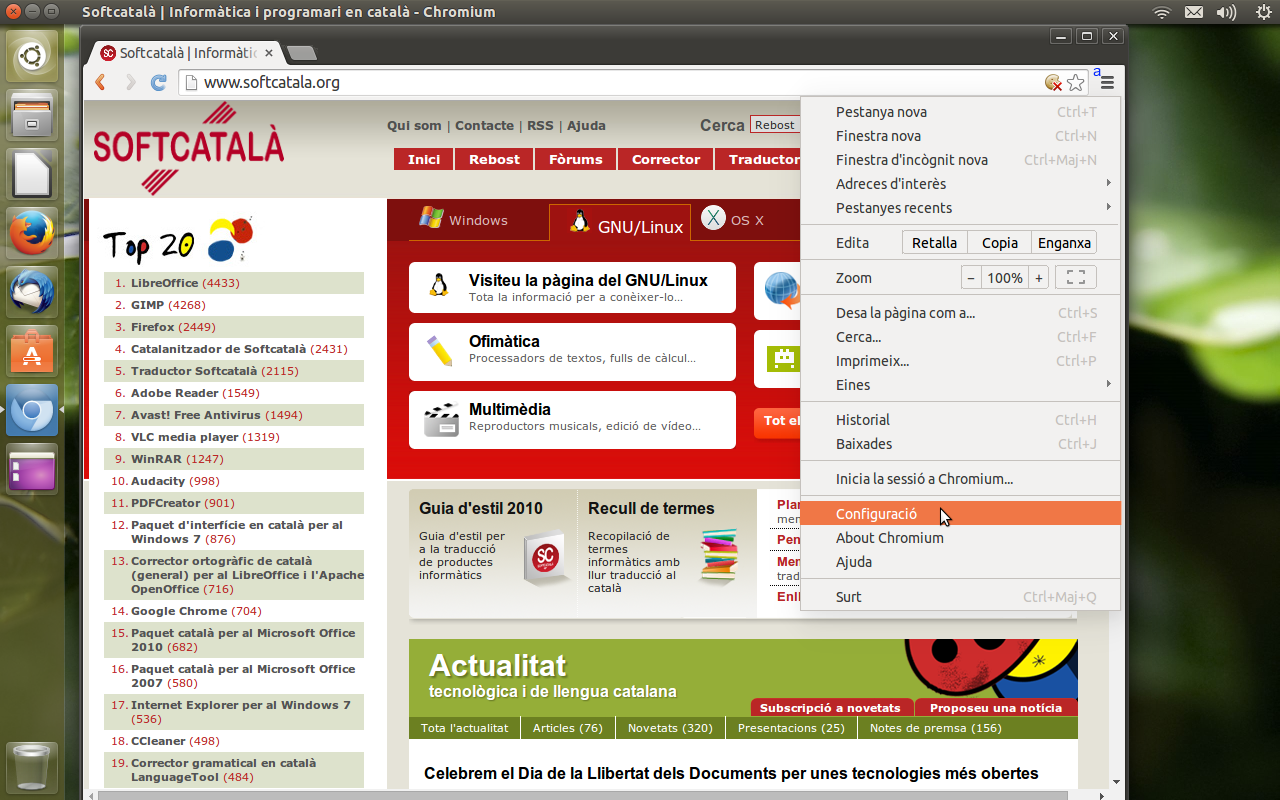Switch to the GNU/Linux tab
This screenshot has width=1280, height=800.
click(x=619, y=224)
